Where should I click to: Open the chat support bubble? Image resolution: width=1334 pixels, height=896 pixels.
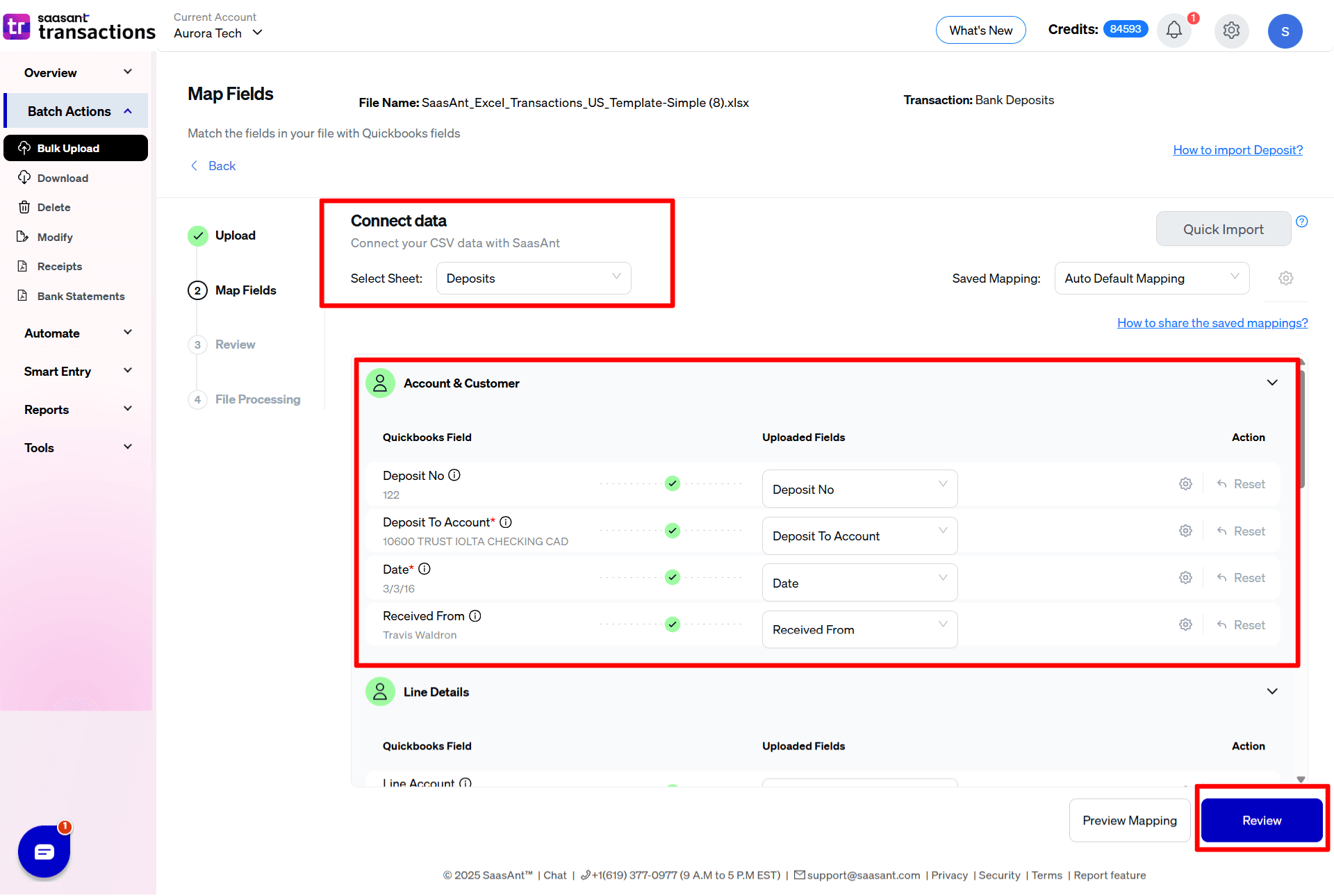(44, 851)
